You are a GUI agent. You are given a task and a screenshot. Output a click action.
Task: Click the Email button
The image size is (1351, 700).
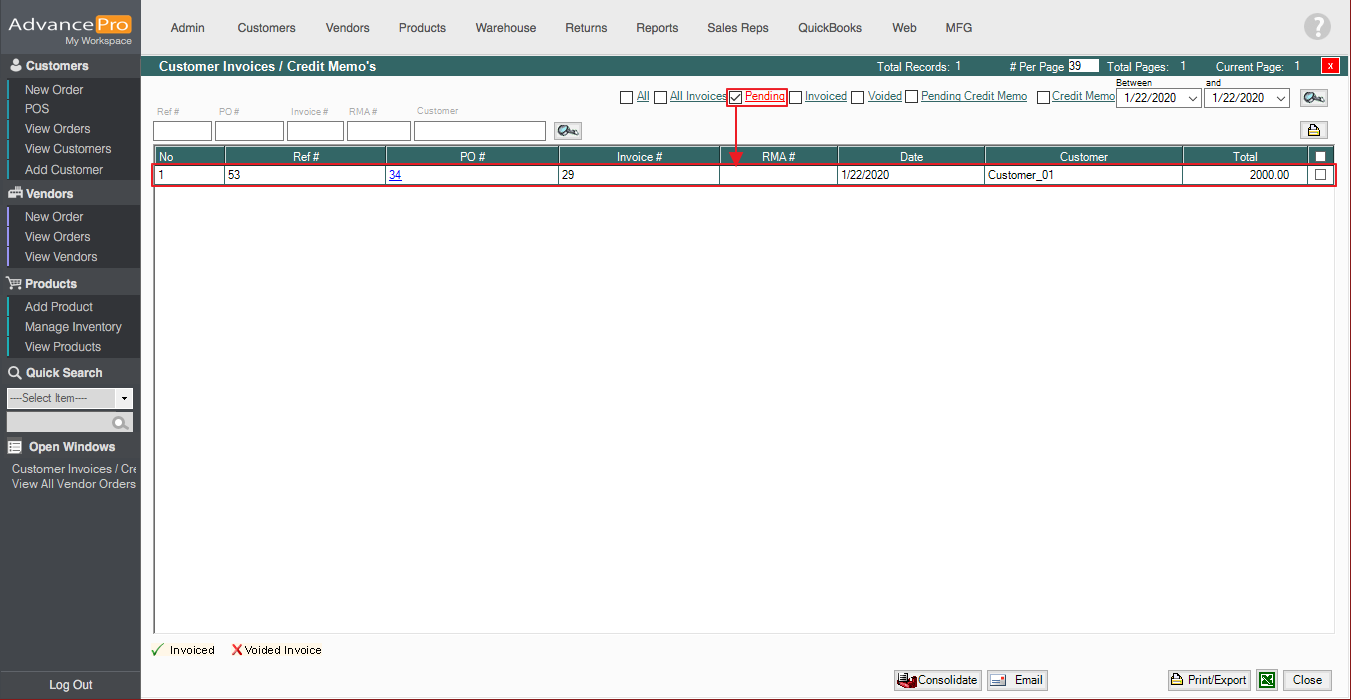pos(1017,680)
